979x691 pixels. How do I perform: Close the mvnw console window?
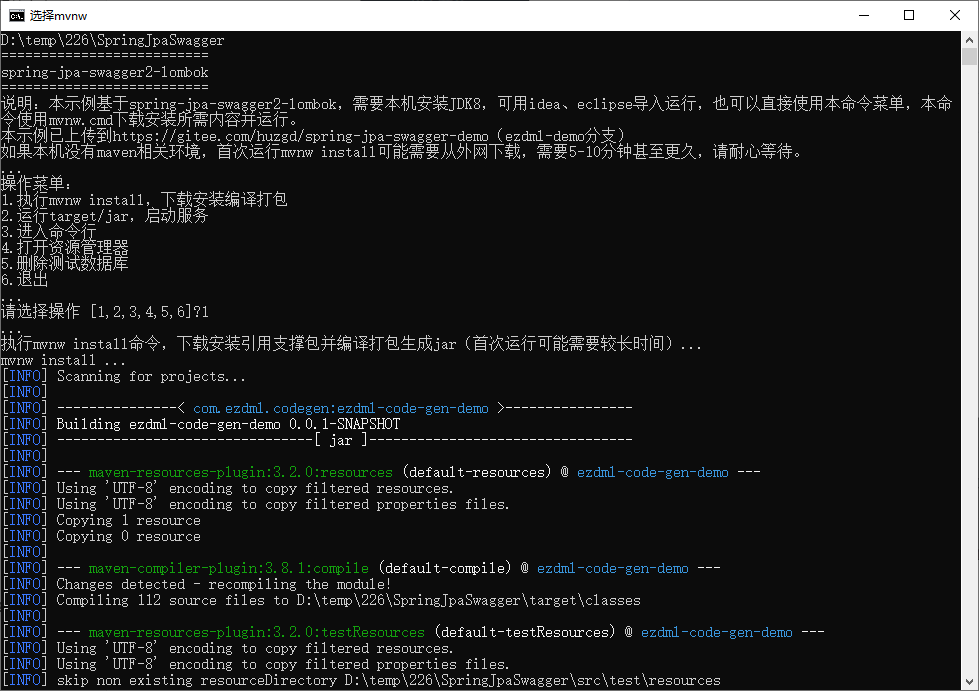(x=955, y=15)
